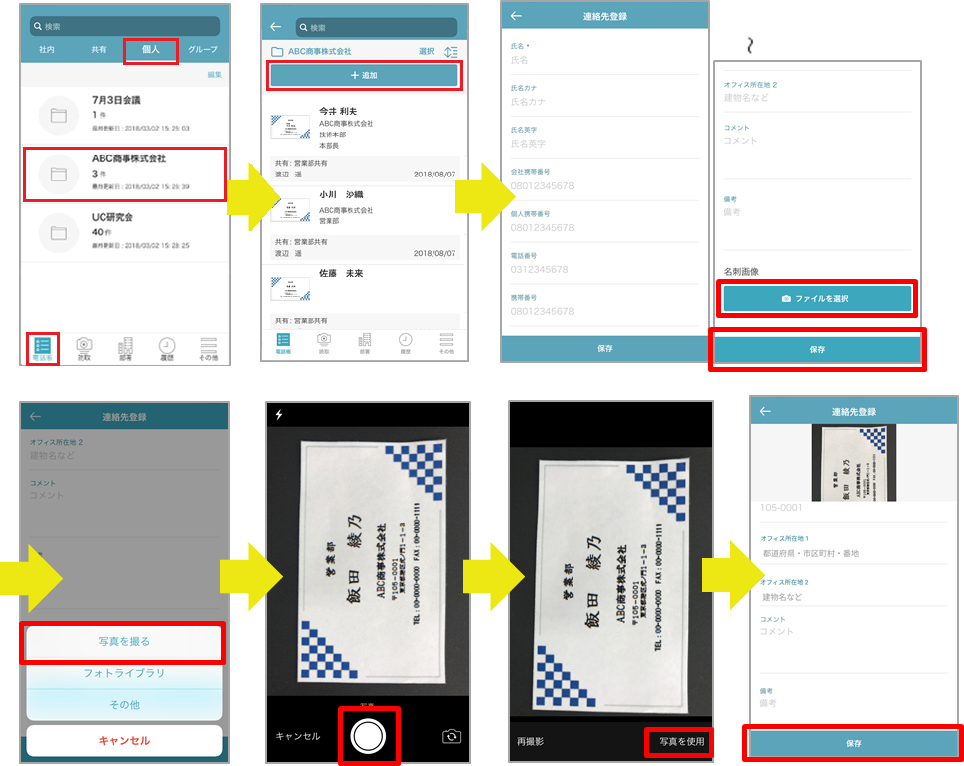
Task: Open 履歴 clock icon on folder list screen
Action: [x=166, y=347]
